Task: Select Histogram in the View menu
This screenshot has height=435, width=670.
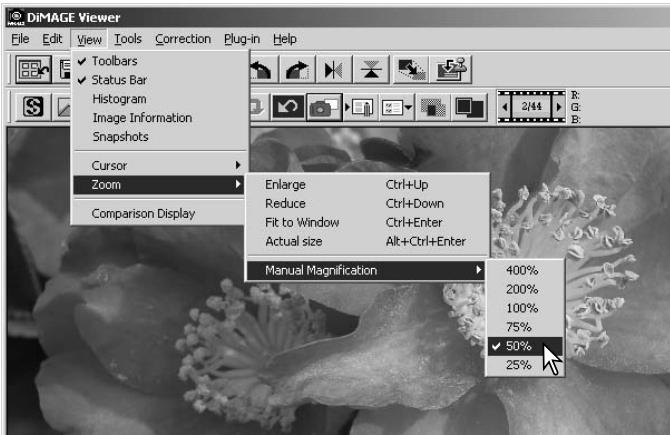Action: [x=159, y=99]
